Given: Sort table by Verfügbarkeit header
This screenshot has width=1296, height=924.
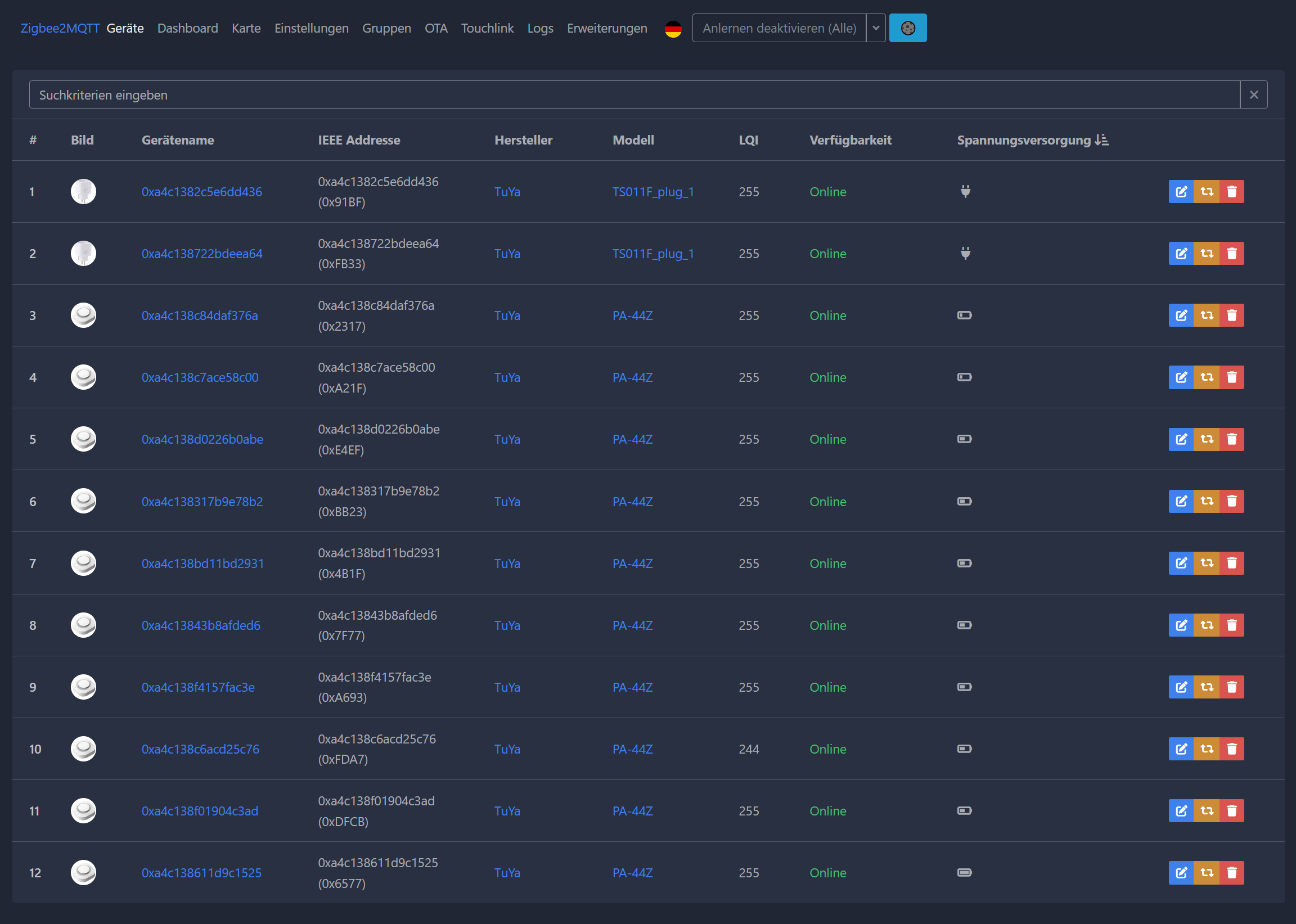Looking at the screenshot, I should pos(850,140).
